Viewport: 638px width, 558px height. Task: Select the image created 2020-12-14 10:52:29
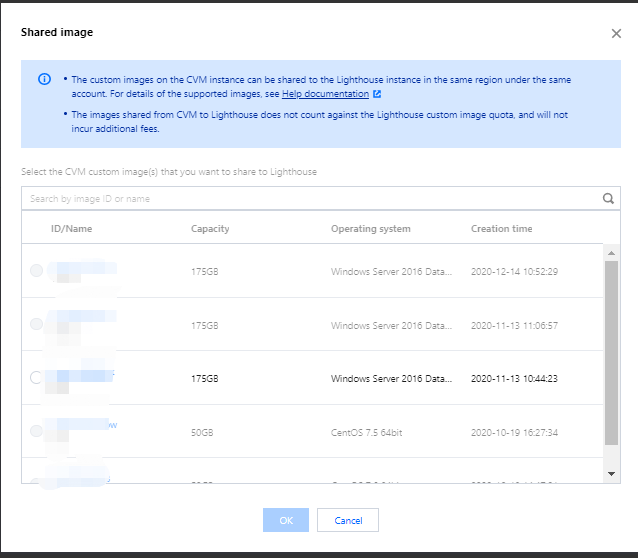pos(37,271)
